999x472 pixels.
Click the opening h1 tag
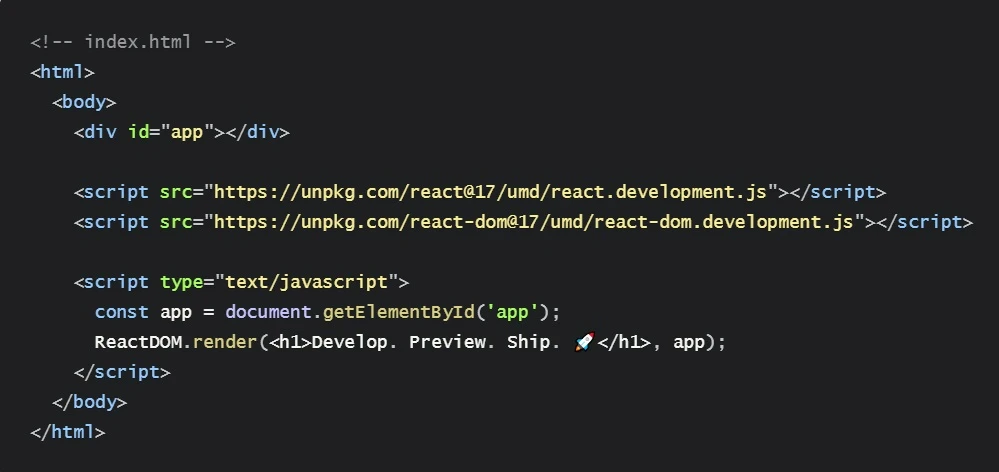pyautogui.click(x=290, y=342)
